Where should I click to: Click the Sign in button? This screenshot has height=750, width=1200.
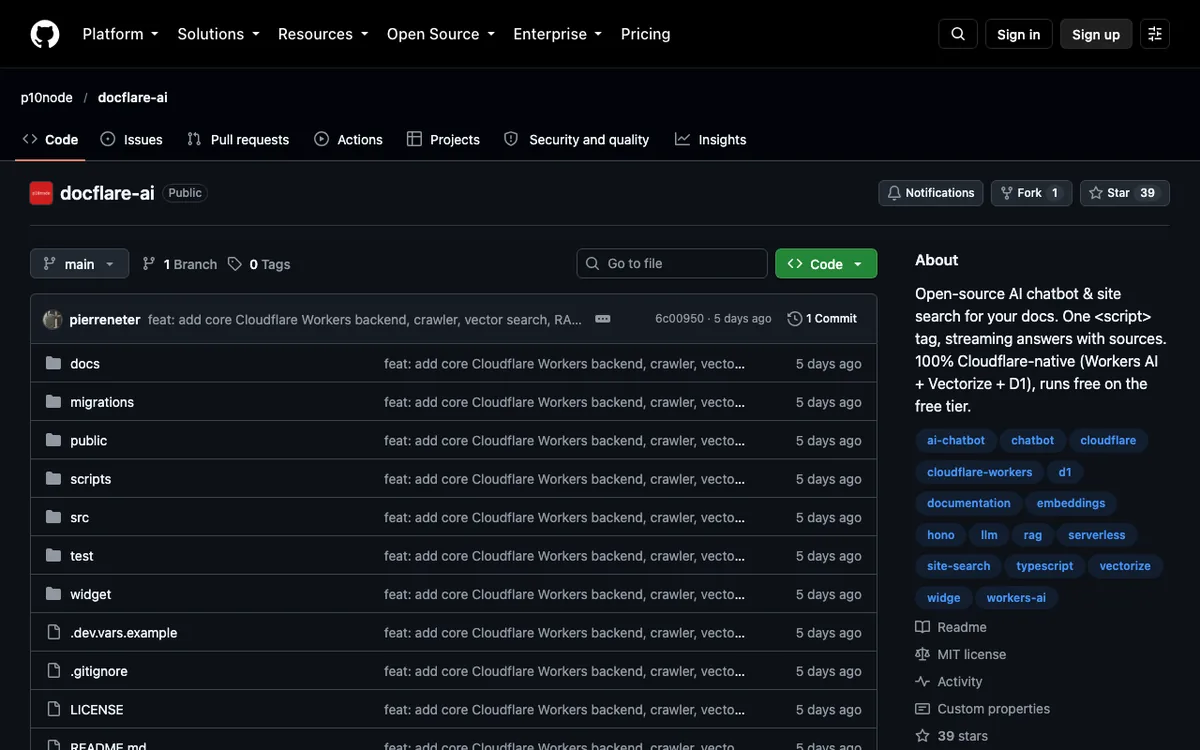pyautogui.click(x=1019, y=34)
